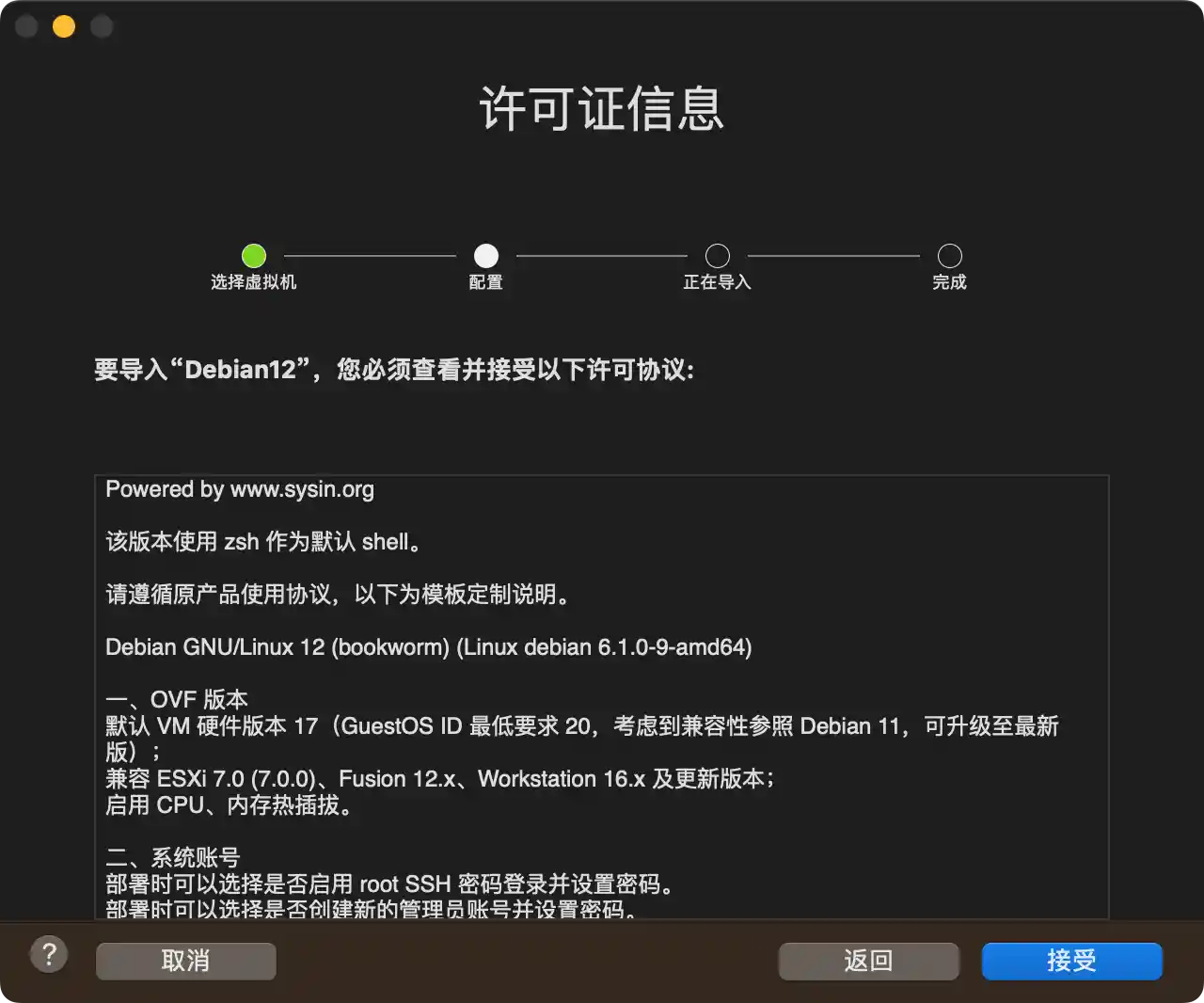Click the 正在导入 step label
Image resolution: width=1204 pixels, height=1003 pixels.
(718, 282)
